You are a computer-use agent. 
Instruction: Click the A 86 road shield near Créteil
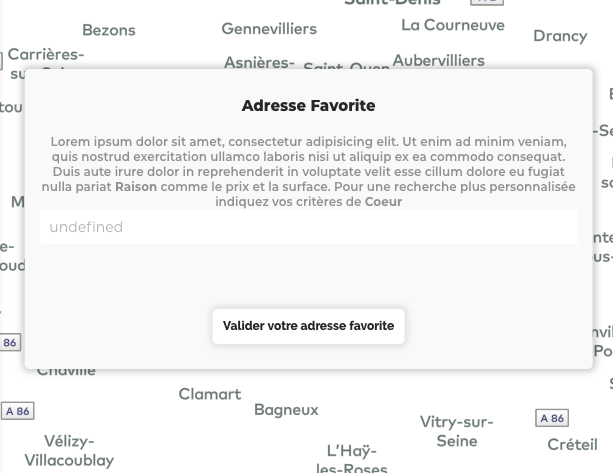coord(552,418)
